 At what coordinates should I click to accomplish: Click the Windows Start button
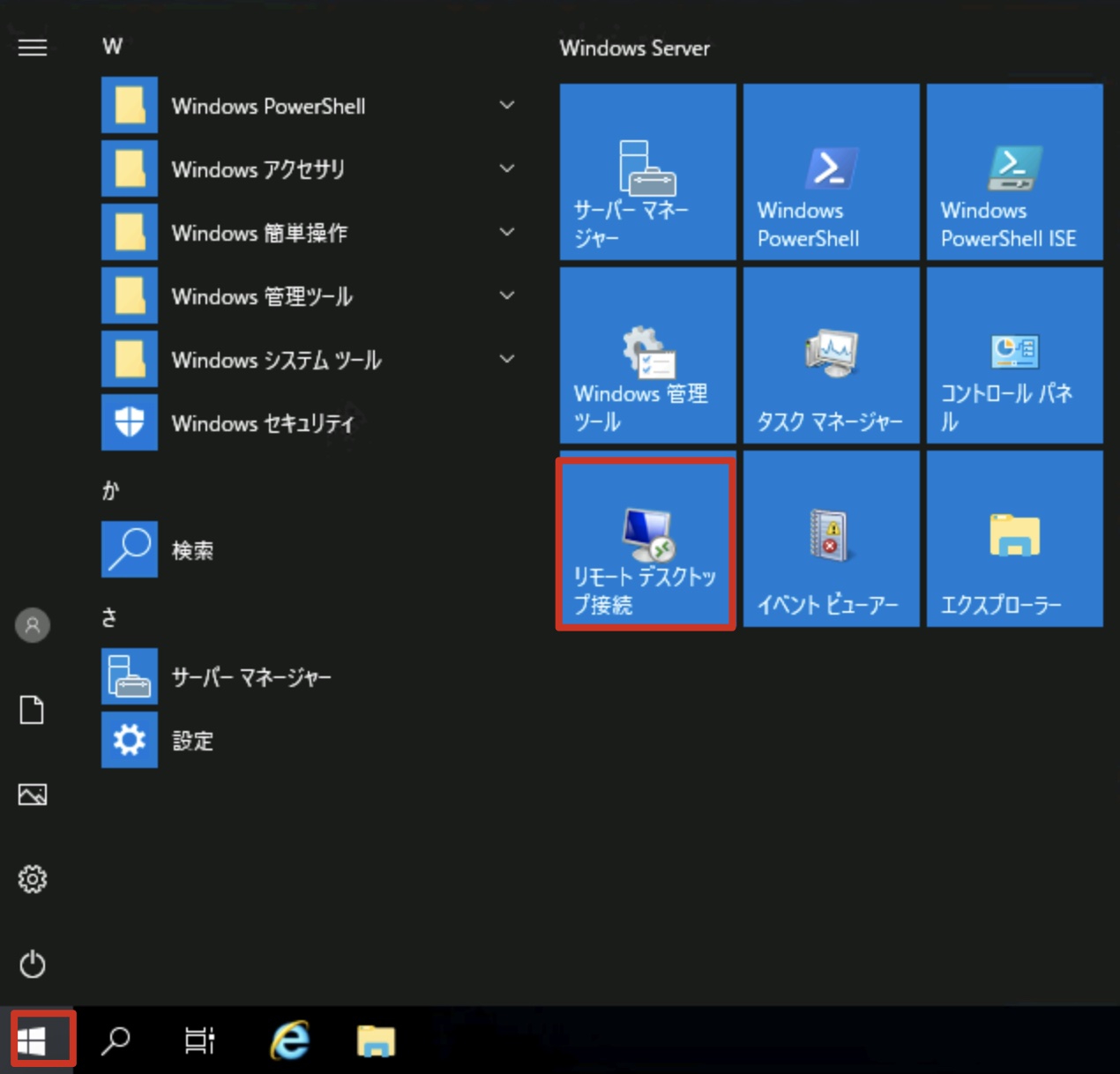coord(33,1040)
